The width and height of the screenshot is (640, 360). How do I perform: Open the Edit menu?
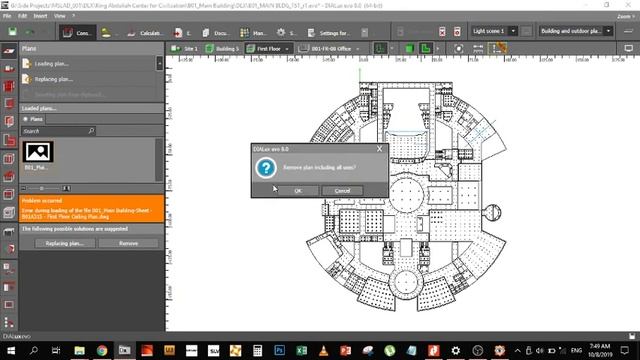[22, 16]
